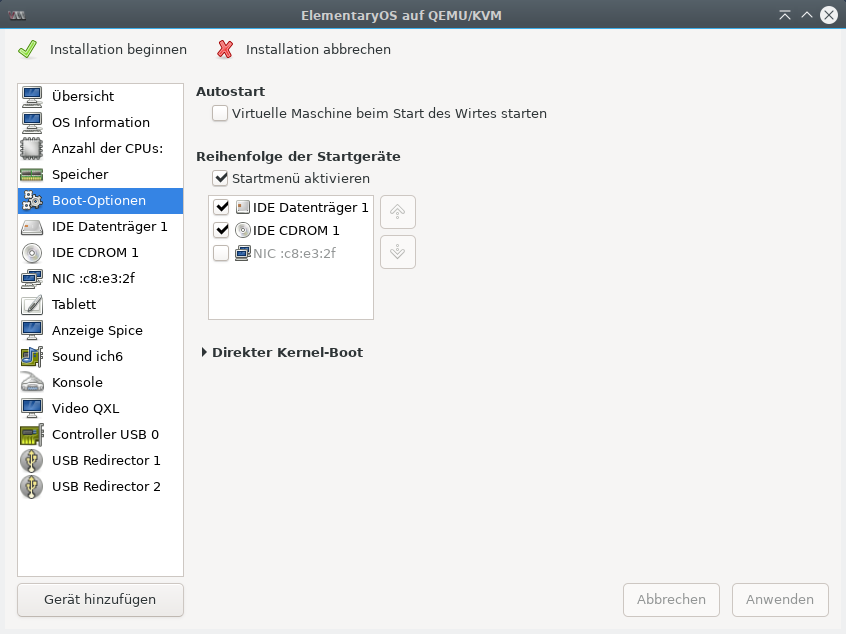Click the USB Redirector 1 icon
This screenshot has width=846, height=634.
click(32, 460)
